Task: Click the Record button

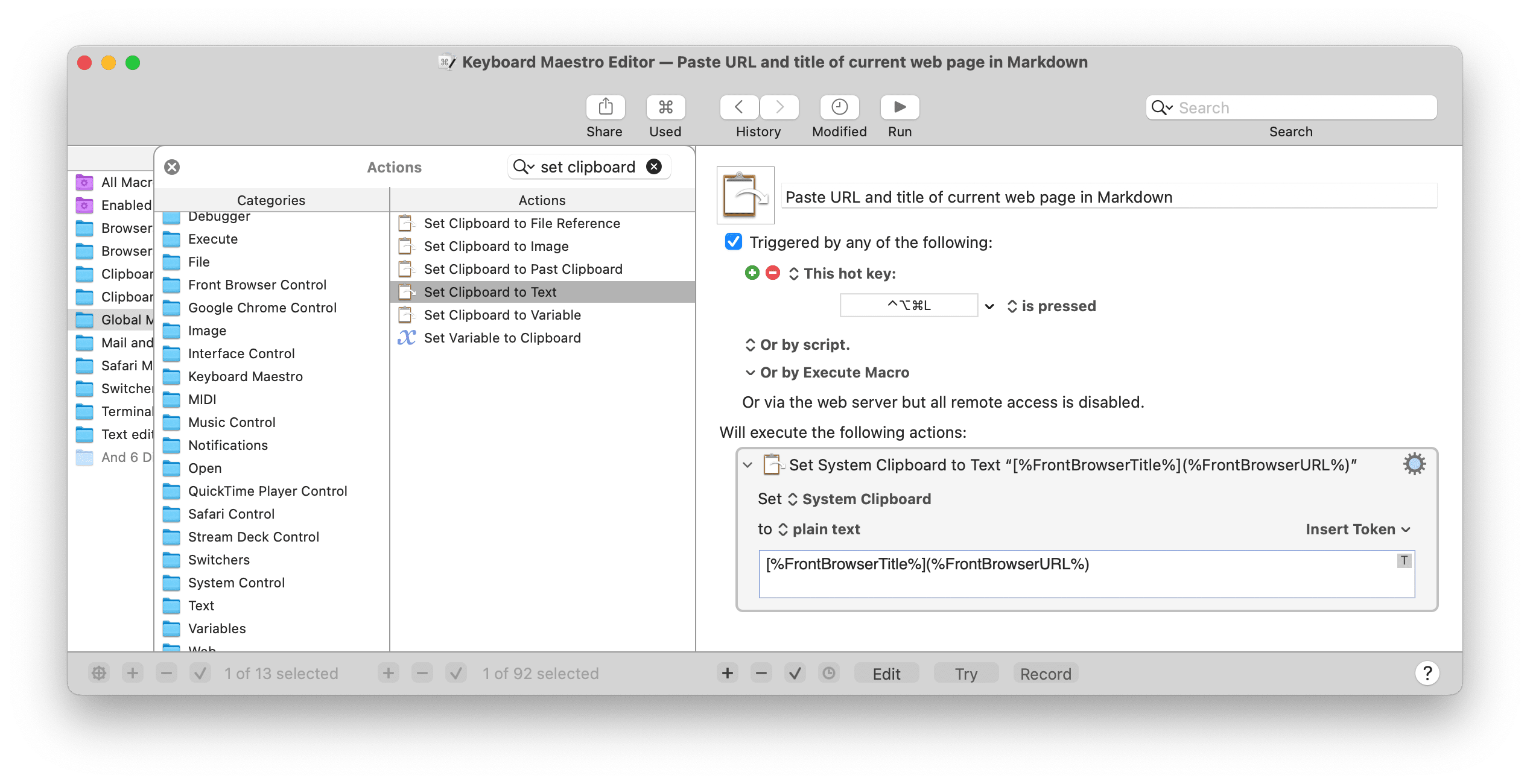Action: tap(1046, 673)
